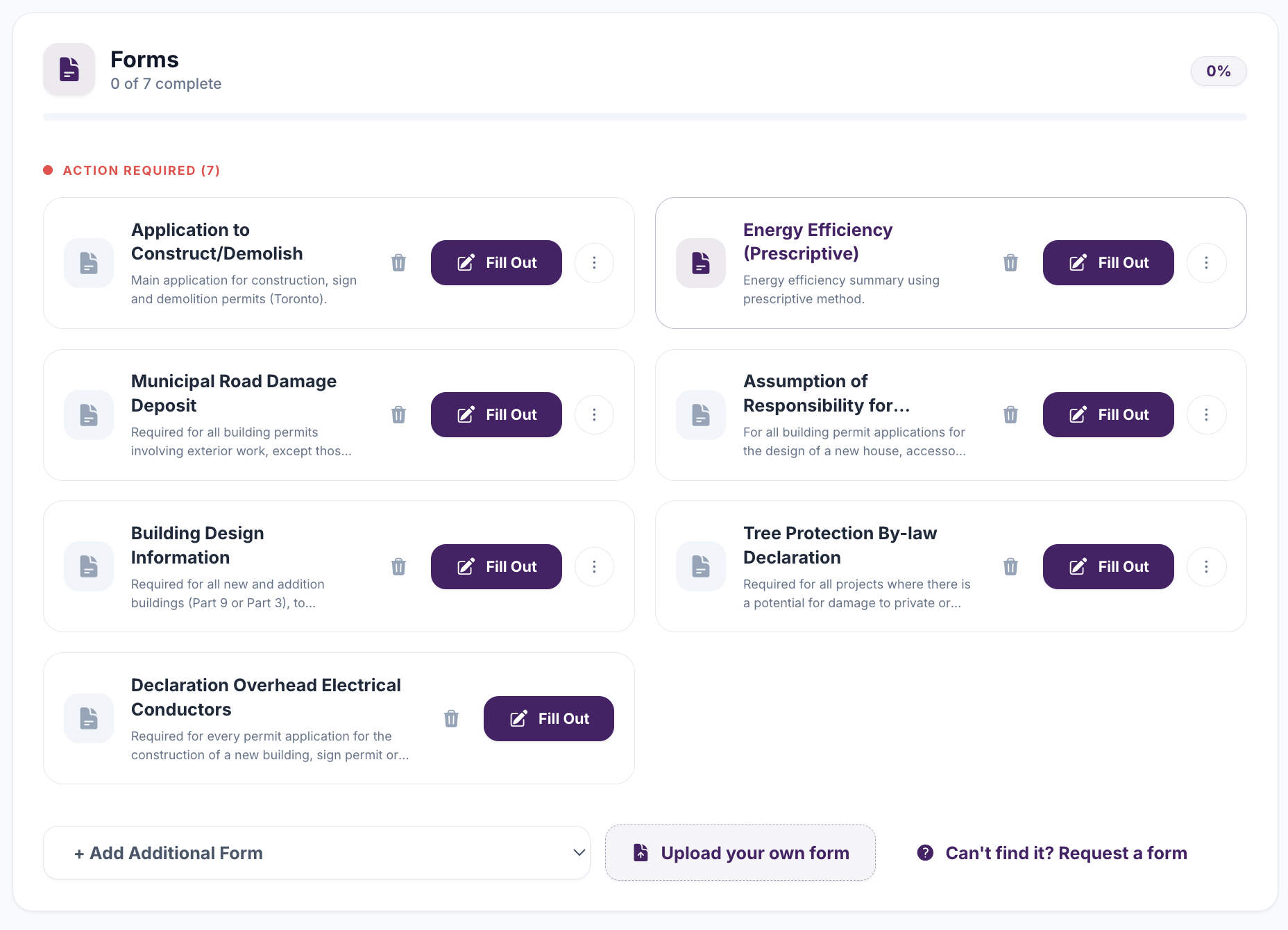The image size is (1288, 930).
Task: Delete the Application to Construct/Demolish form
Action: pyautogui.click(x=398, y=263)
